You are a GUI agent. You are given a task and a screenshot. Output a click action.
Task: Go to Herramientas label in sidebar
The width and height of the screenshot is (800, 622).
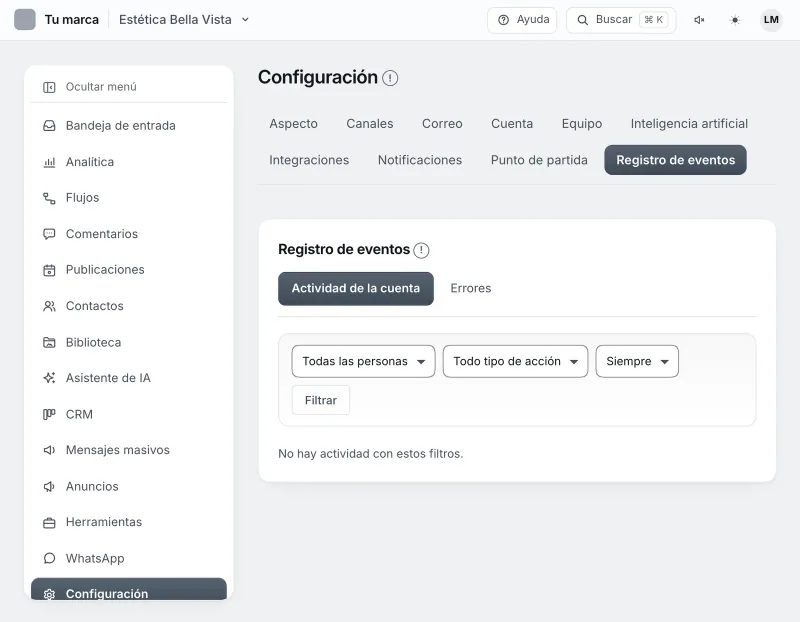tap(104, 522)
